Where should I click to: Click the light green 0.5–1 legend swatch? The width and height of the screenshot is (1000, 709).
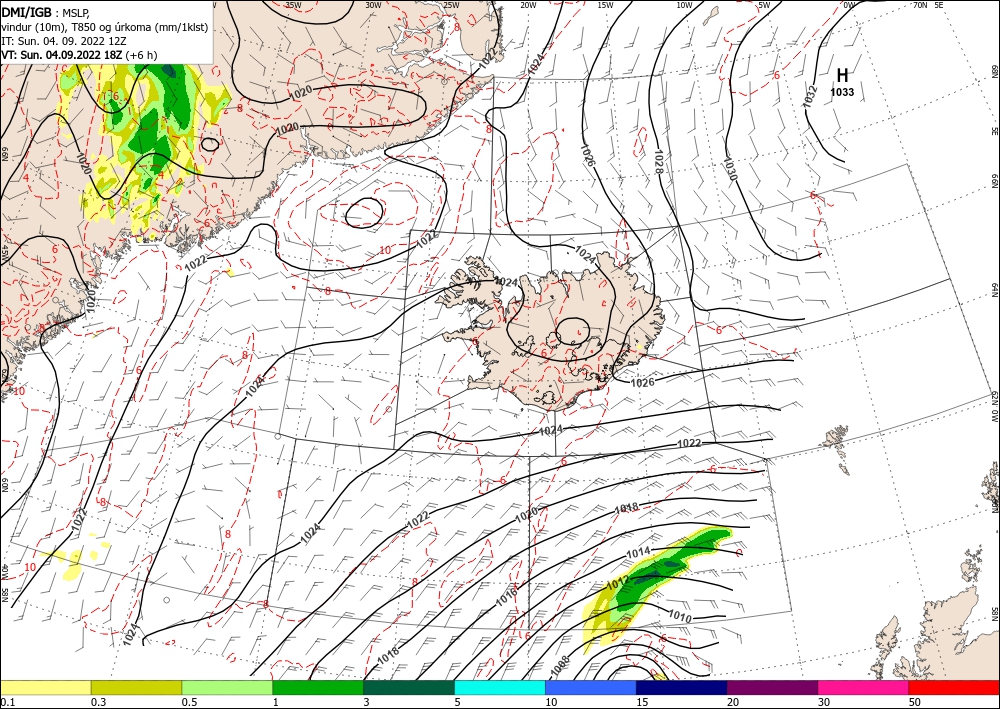(x=227, y=687)
